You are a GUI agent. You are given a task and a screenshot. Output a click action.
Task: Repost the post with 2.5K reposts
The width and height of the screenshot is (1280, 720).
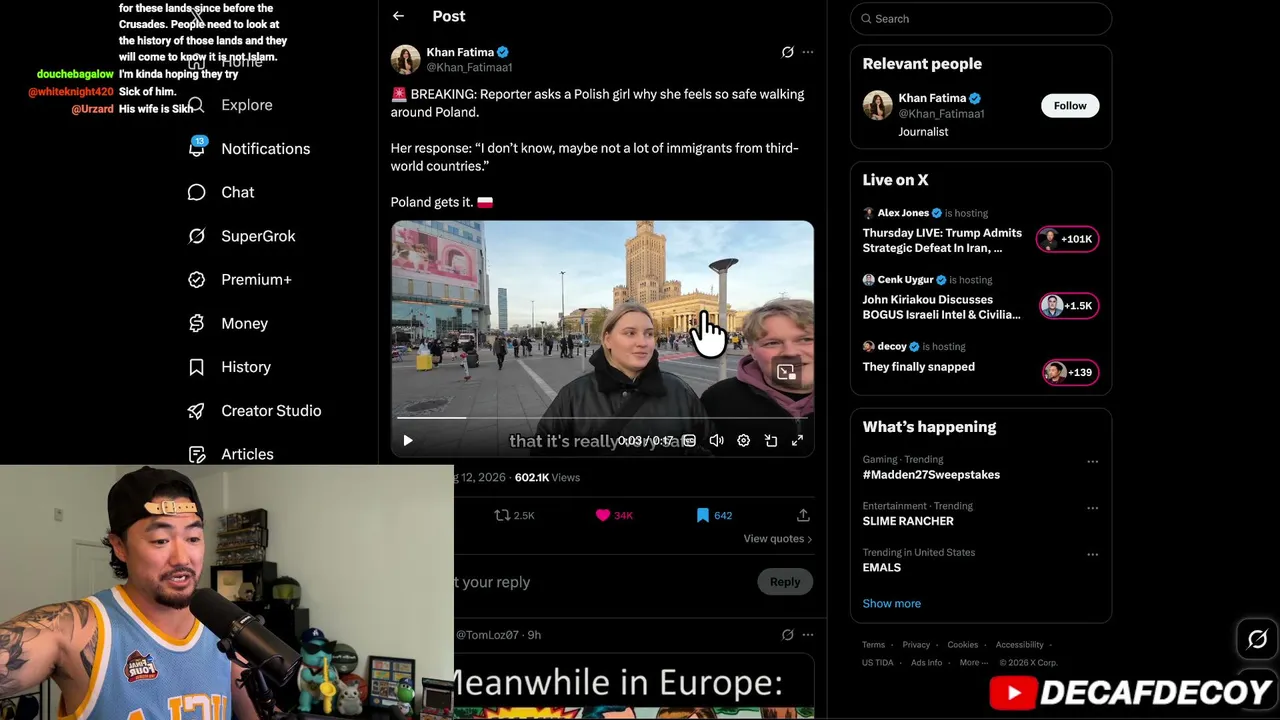[515, 515]
